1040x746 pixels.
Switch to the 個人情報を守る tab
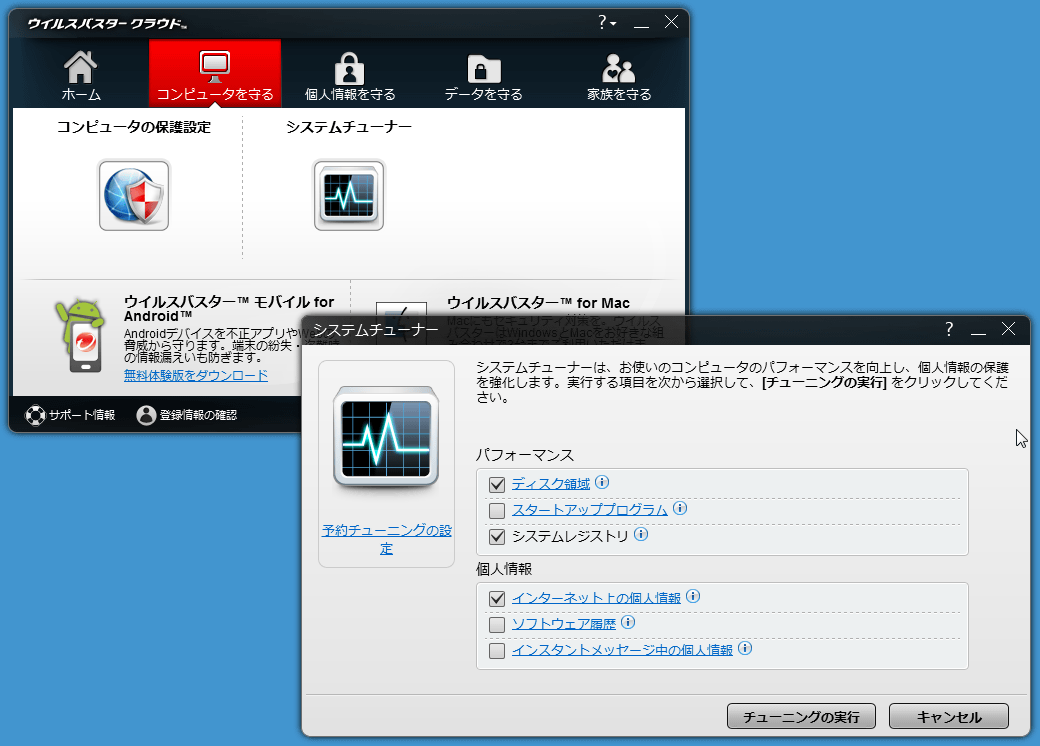pos(350,74)
